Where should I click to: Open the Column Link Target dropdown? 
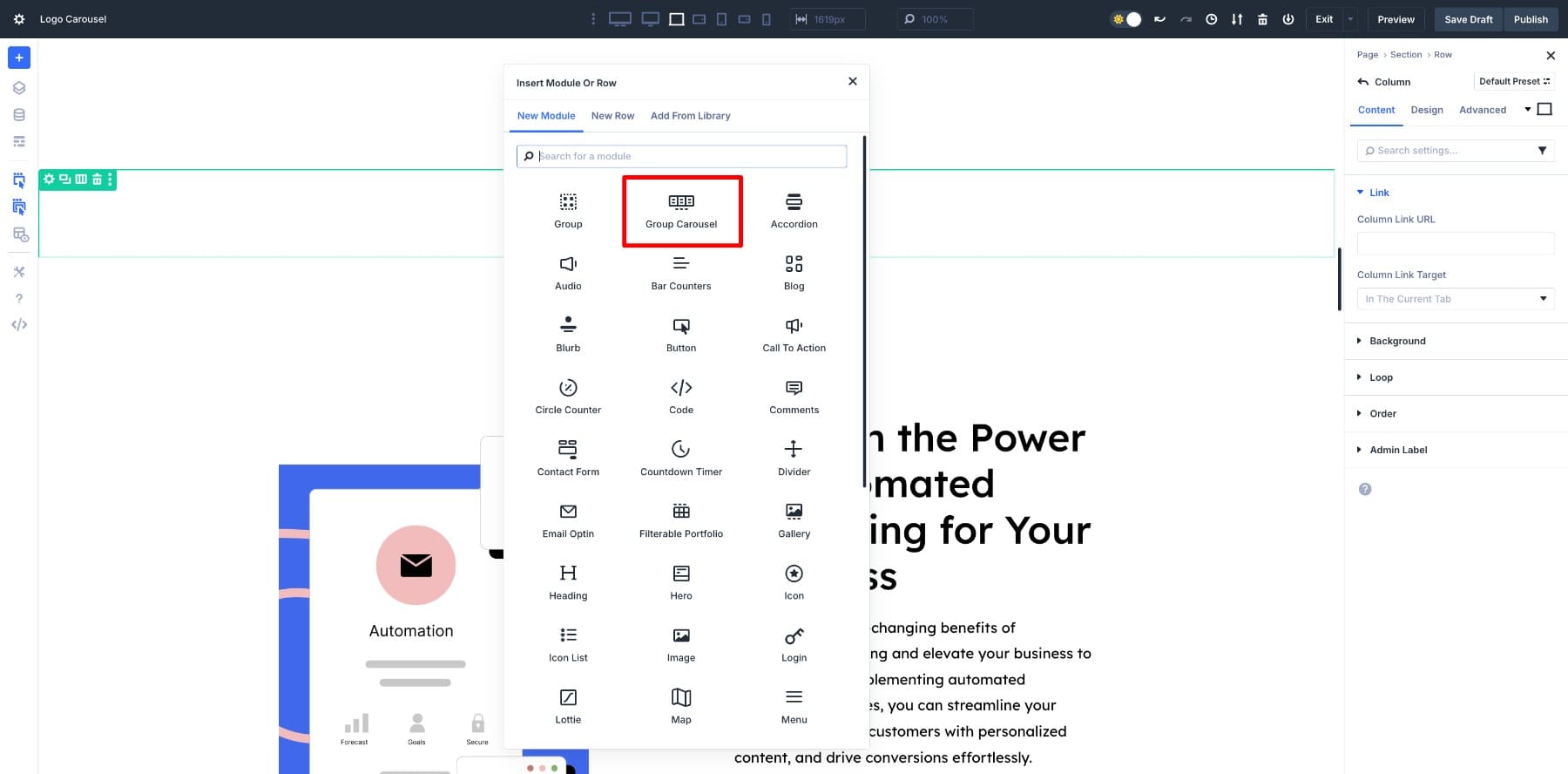point(1455,299)
